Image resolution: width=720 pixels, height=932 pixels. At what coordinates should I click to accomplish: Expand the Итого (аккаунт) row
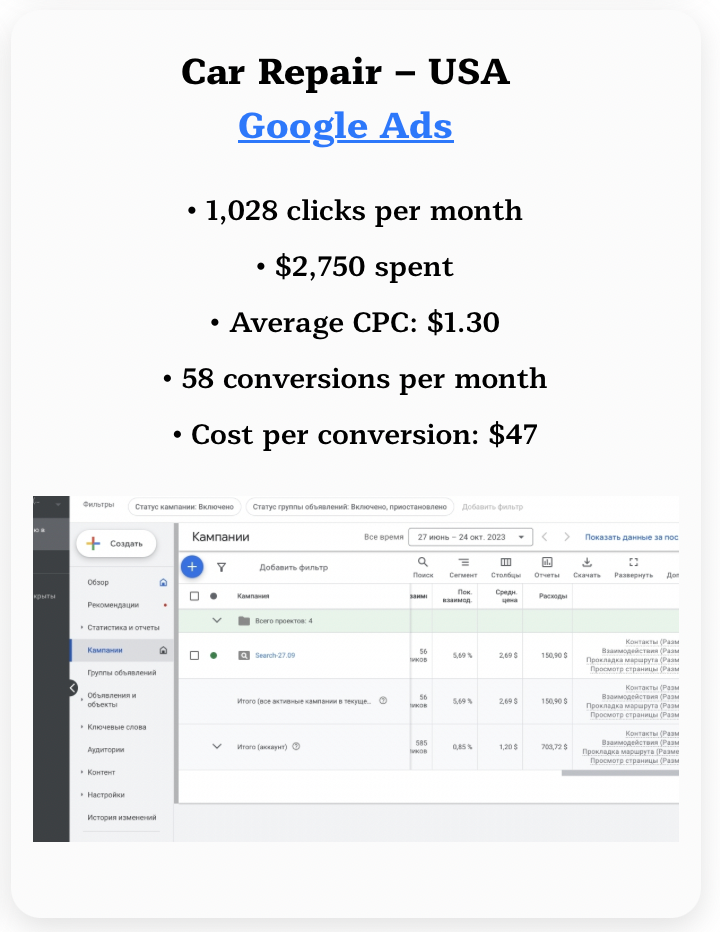click(217, 746)
